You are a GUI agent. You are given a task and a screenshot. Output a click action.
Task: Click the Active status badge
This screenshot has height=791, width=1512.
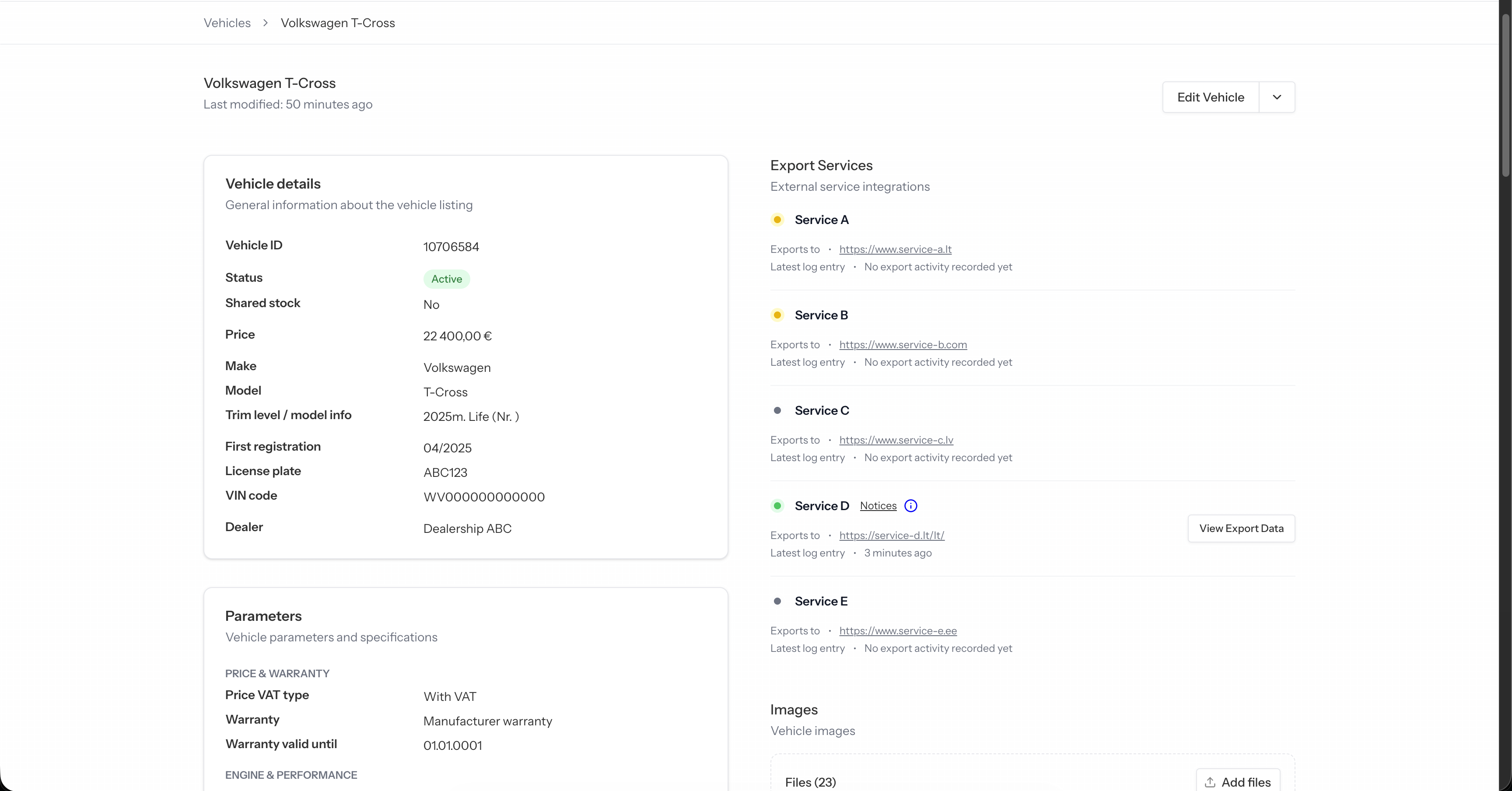[447, 279]
